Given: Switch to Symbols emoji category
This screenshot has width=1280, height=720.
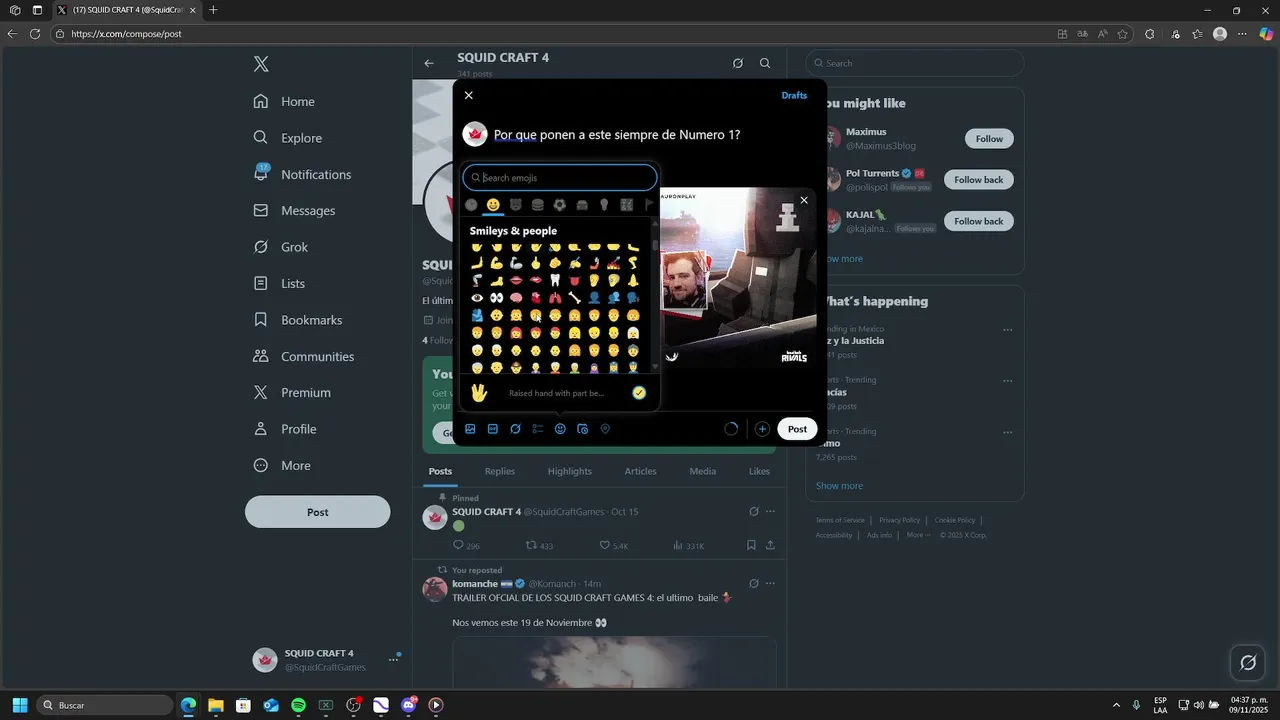Looking at the screenshot, I should [x=627, y=205].
